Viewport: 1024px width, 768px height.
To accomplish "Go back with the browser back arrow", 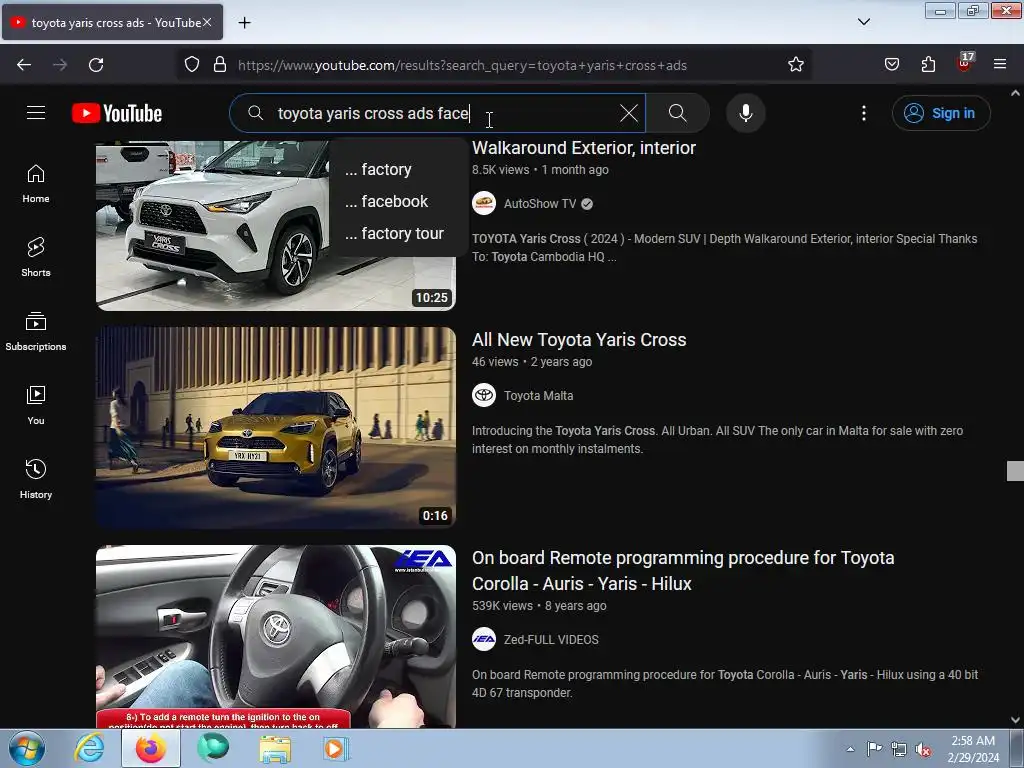I will pos(24,65).
